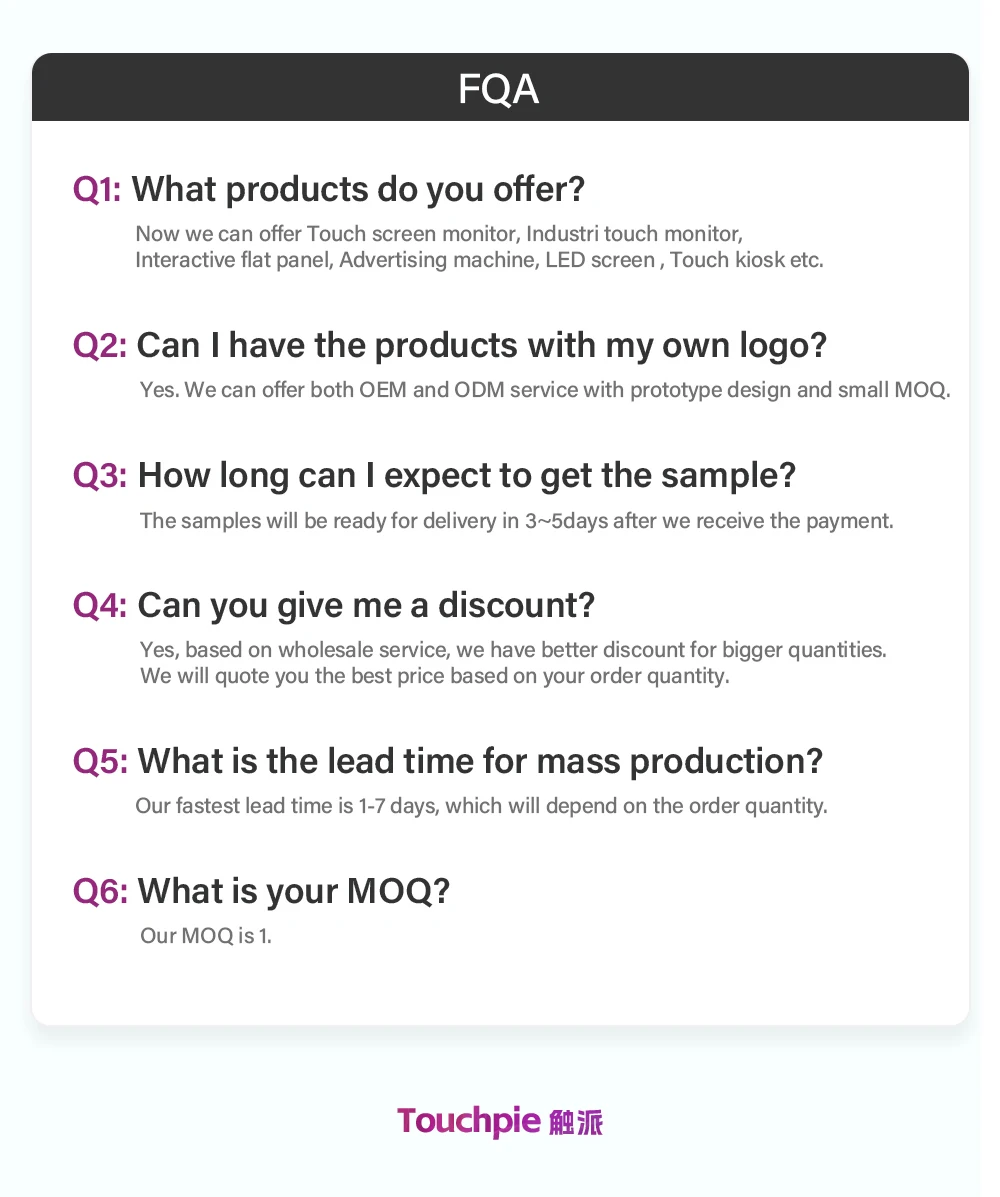Select the Q1 label
This screenshot has width=1000, height=1197.
coord(97,189)
